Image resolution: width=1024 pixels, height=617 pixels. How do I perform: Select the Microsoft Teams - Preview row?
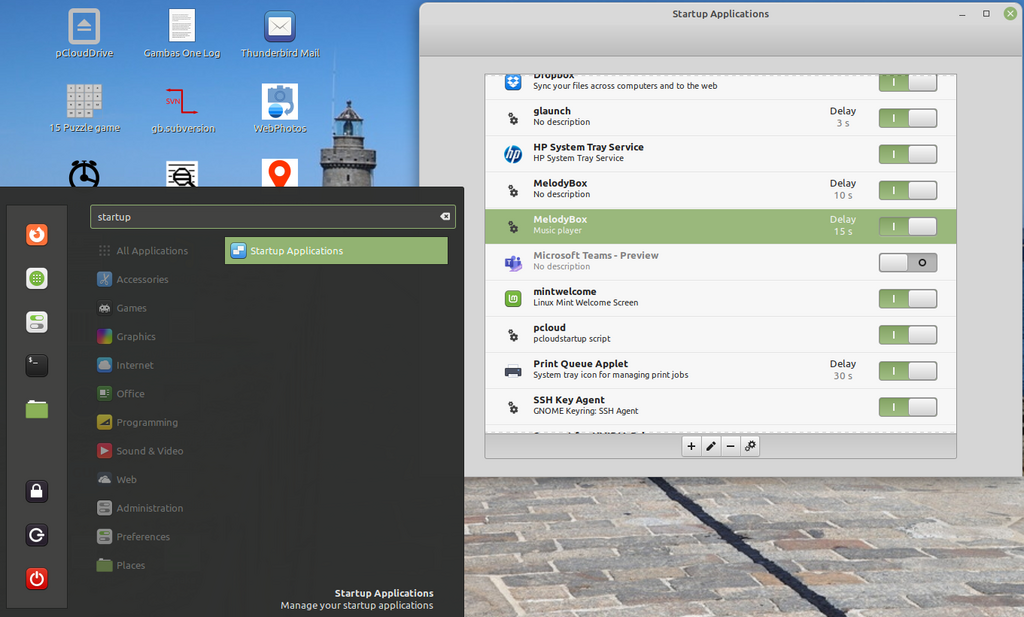(x=720, y=262)
